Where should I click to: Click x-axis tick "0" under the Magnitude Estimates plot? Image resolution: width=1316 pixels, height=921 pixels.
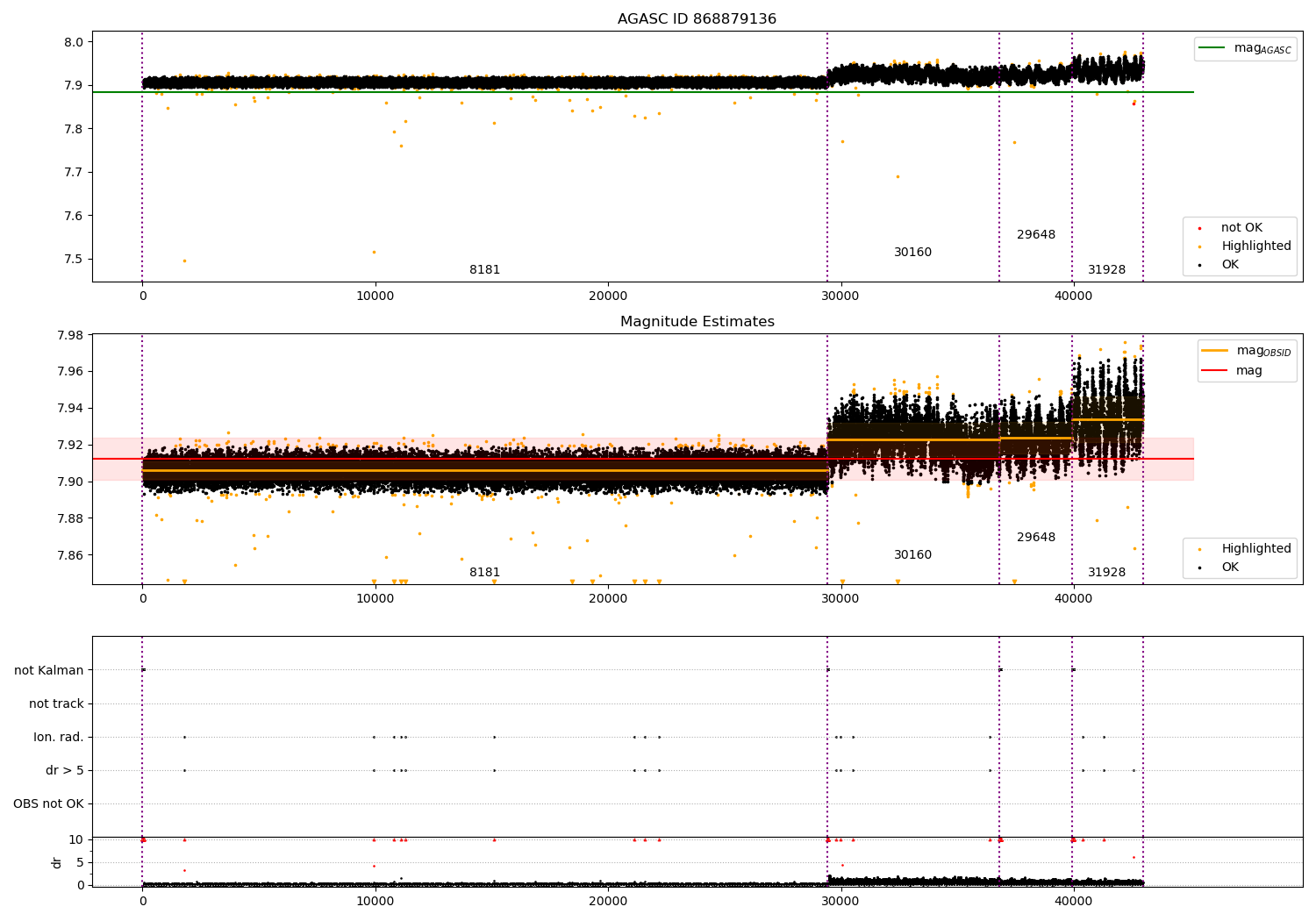[142, 599]
